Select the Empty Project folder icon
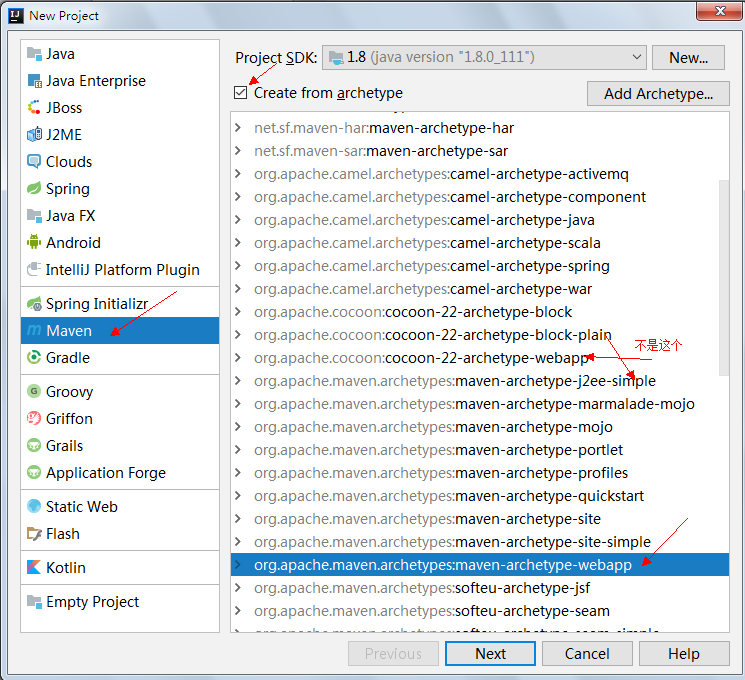The image size is (745, 680). point(34,602)
